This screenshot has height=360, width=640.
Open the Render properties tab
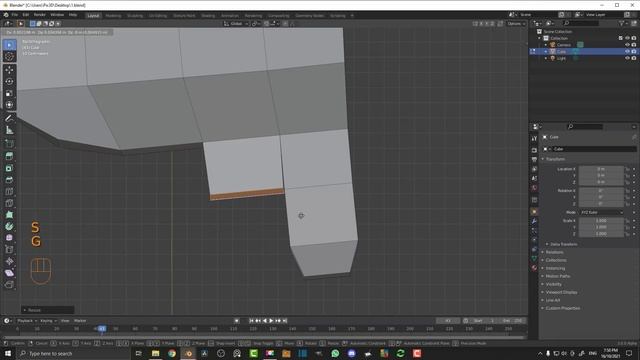pyautogui.click(x=534, y=150)
